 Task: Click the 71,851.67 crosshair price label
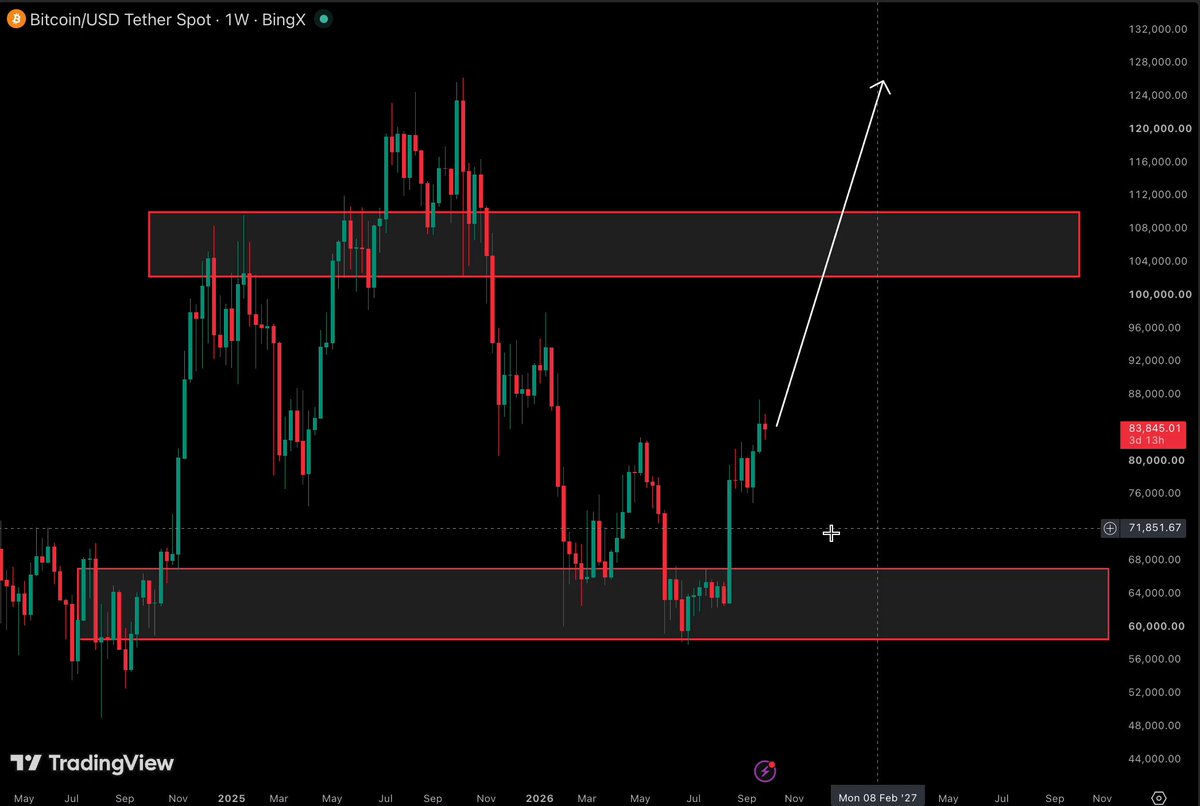tap(1155, 528)
